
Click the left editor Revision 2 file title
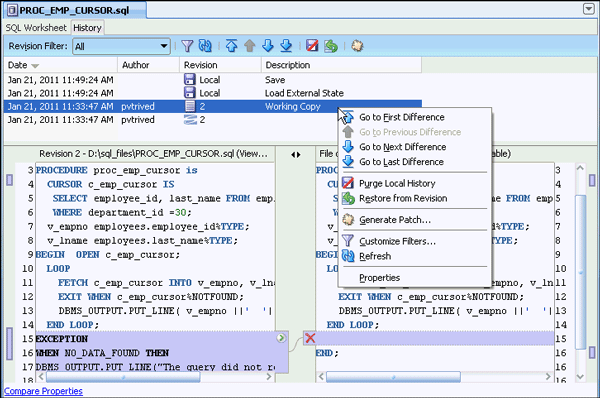[153, 154]
